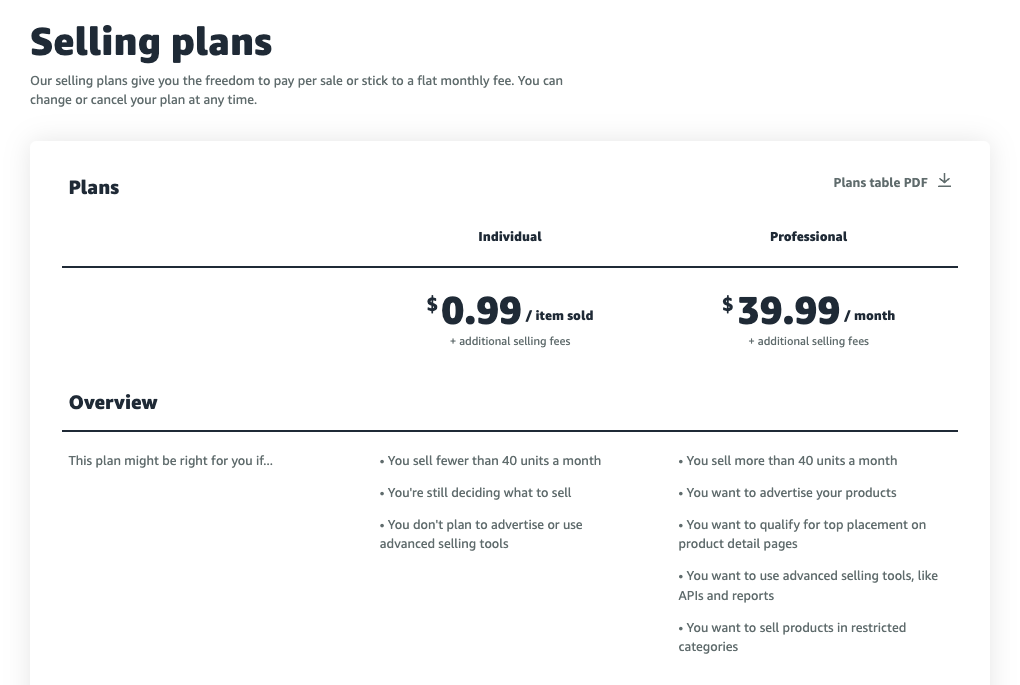The height and width of the screenshot is (685, 1020).
Task: Click the Plans section heading
Action: [94, 187]
